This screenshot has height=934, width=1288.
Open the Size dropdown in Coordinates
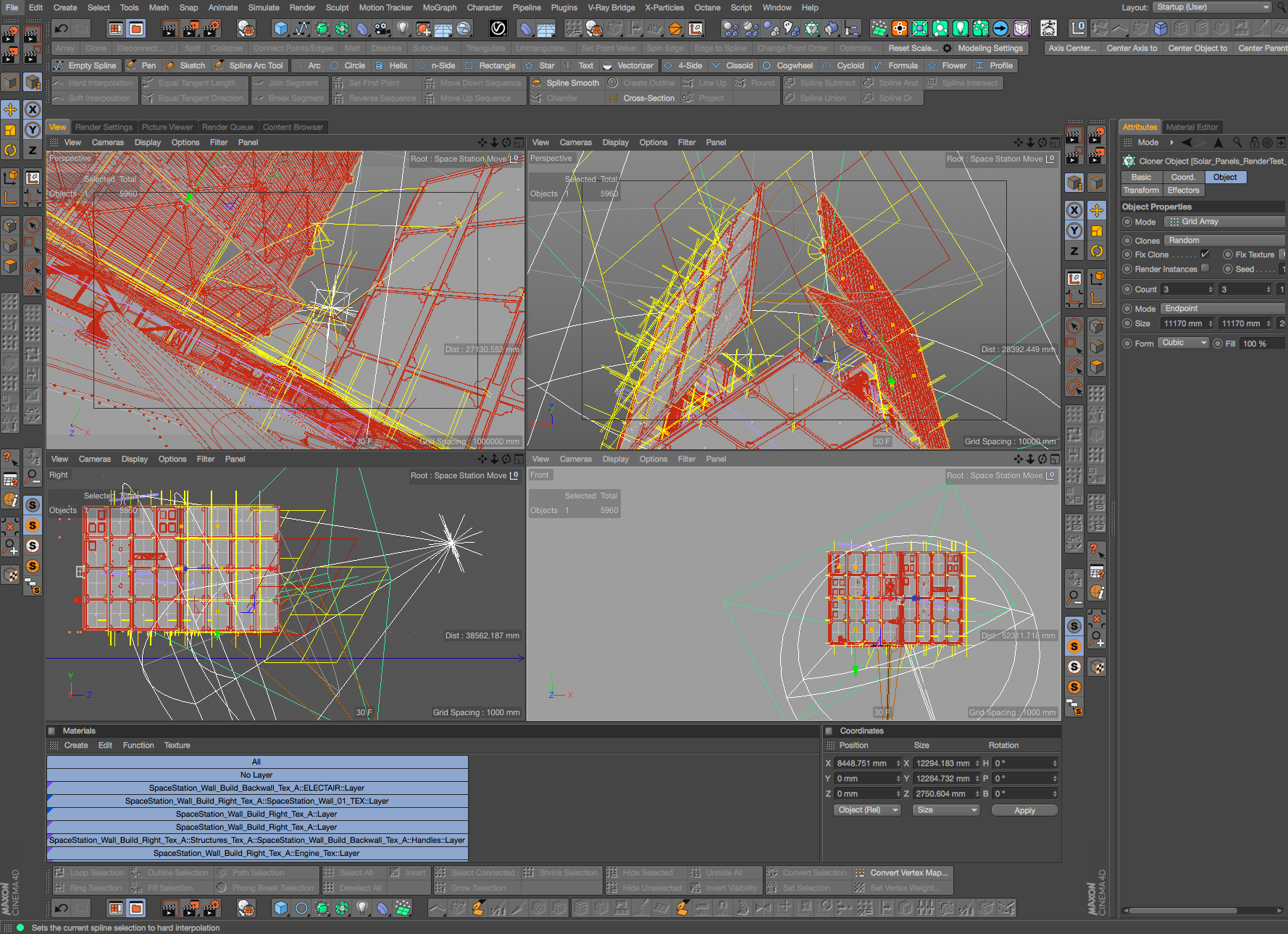coord(946,810)
